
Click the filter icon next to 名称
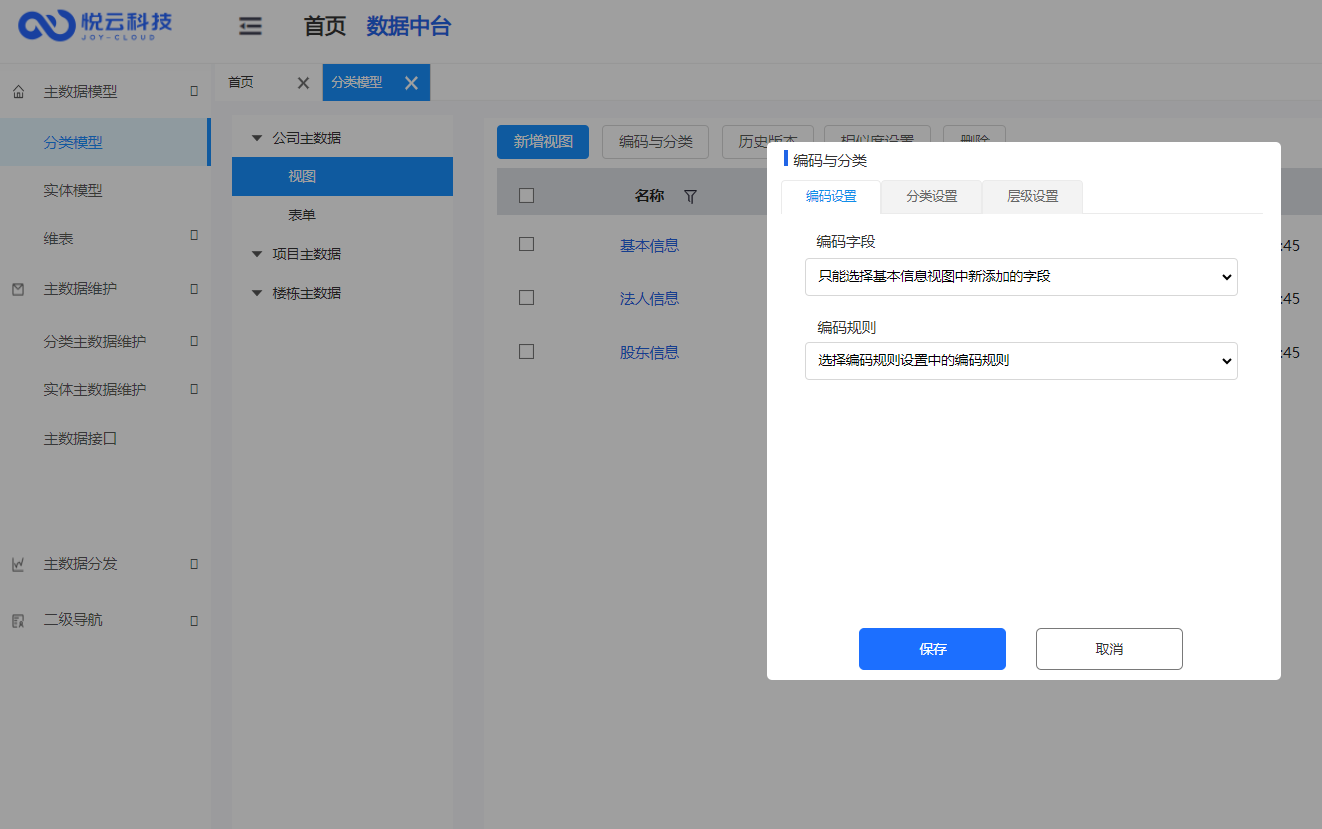690,196
